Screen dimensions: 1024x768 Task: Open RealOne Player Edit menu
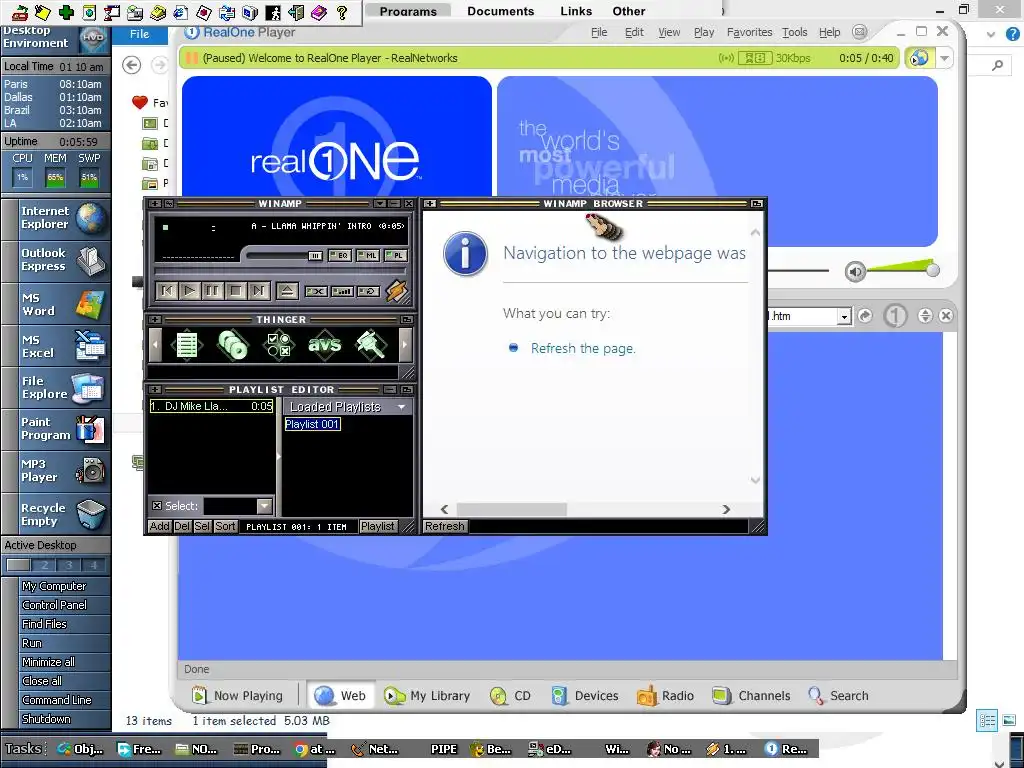pos(634,32)
